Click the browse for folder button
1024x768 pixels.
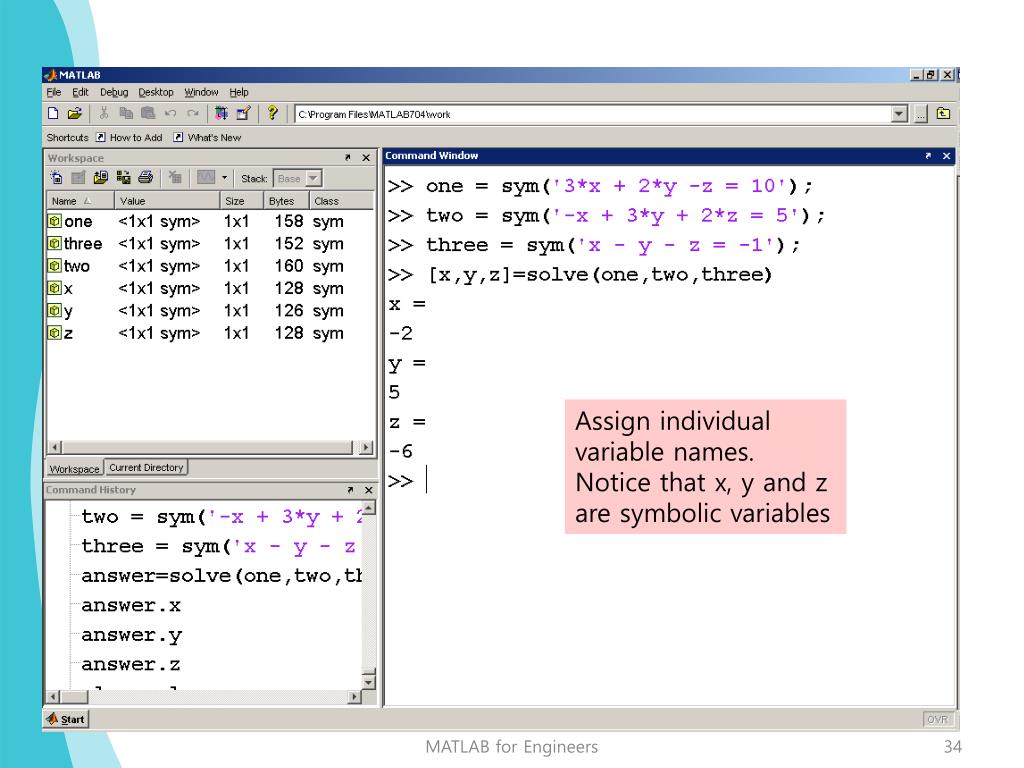(x=921, y=114)
